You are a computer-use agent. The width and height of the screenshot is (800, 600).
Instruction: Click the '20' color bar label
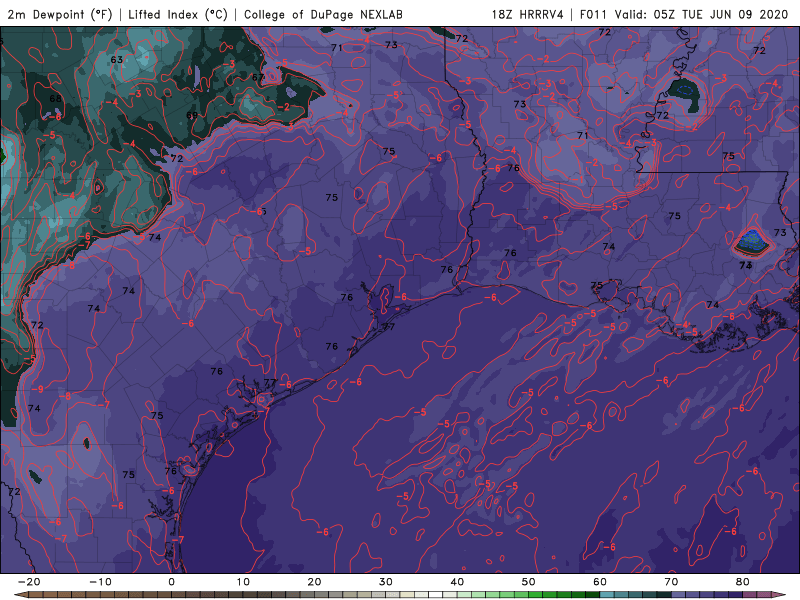pos(314,582)
